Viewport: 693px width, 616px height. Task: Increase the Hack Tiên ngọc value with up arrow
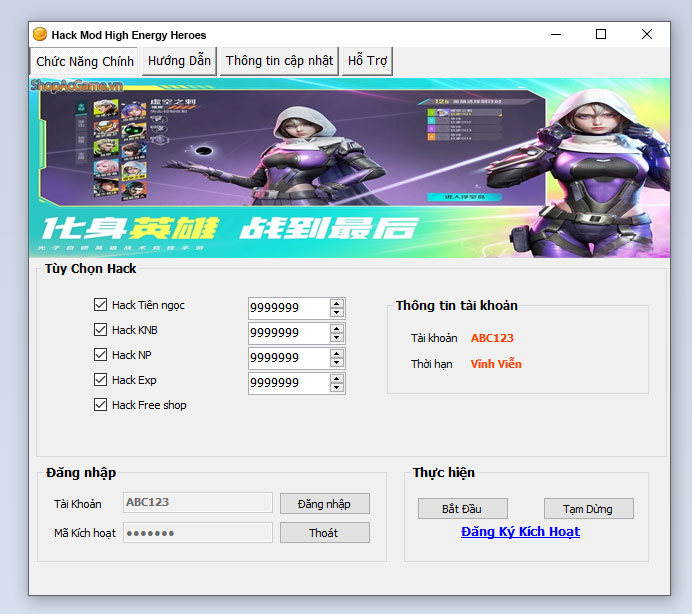[x=337, y=304]
